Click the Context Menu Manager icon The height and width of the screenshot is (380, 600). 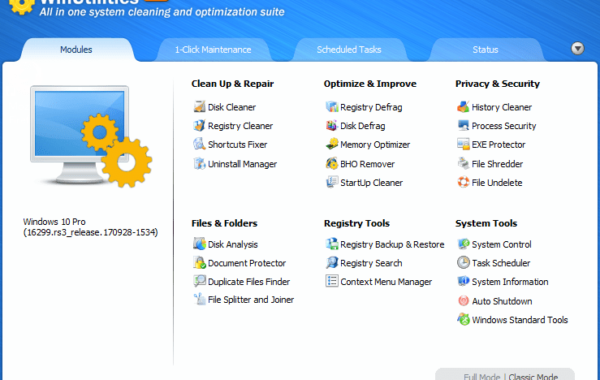tap(332, 281)
